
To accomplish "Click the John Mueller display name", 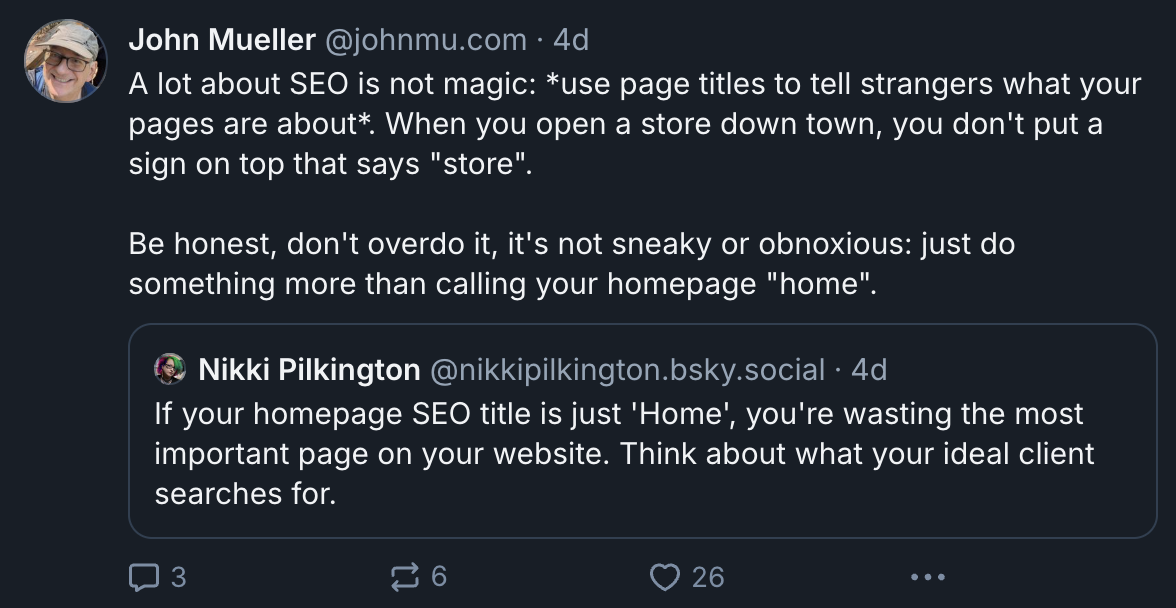I will [x=222, y=40].
